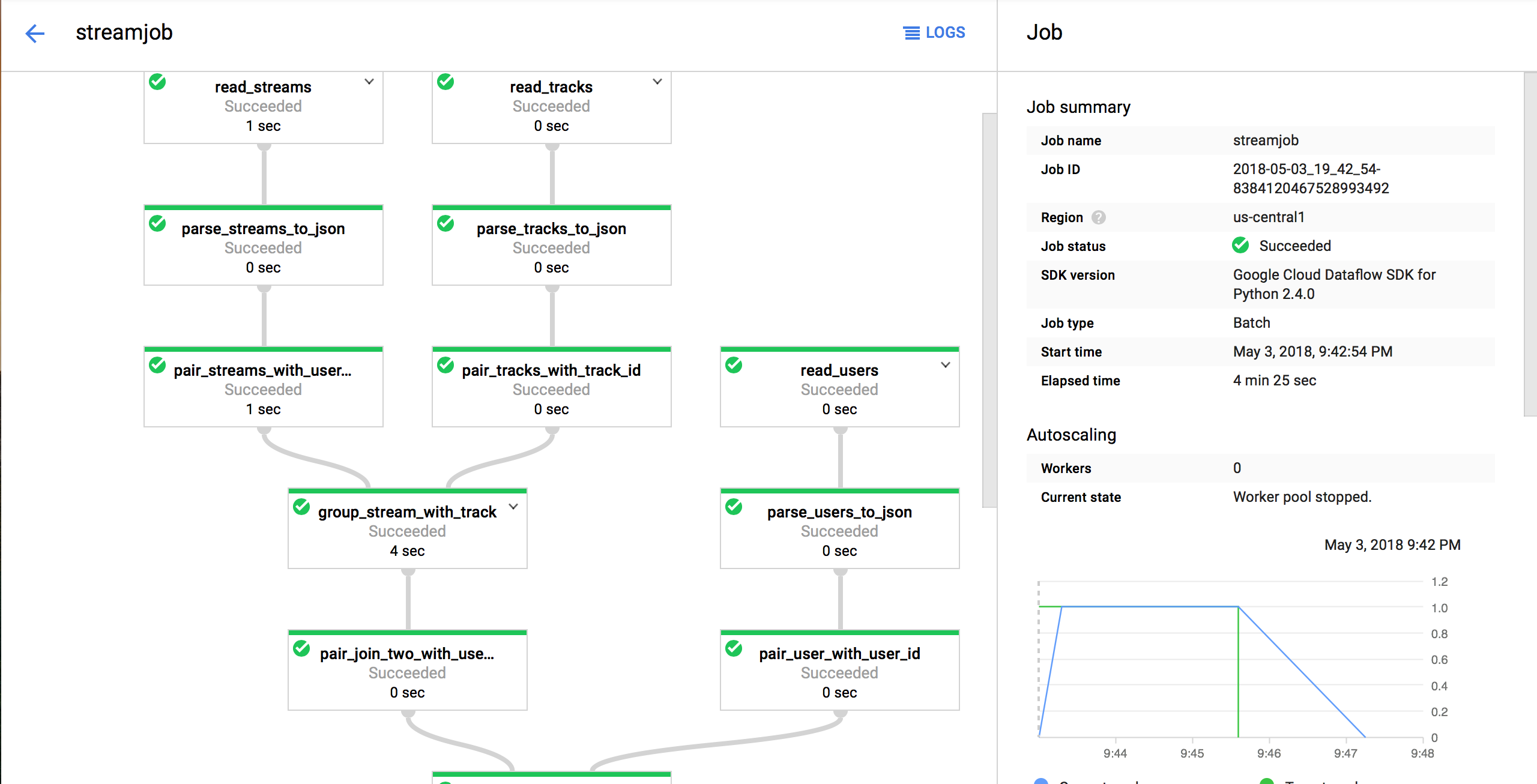The height and width of the screenshot is (784, 1537).
Task: Click the Region help question mark icon
Action: point(1098,217)
